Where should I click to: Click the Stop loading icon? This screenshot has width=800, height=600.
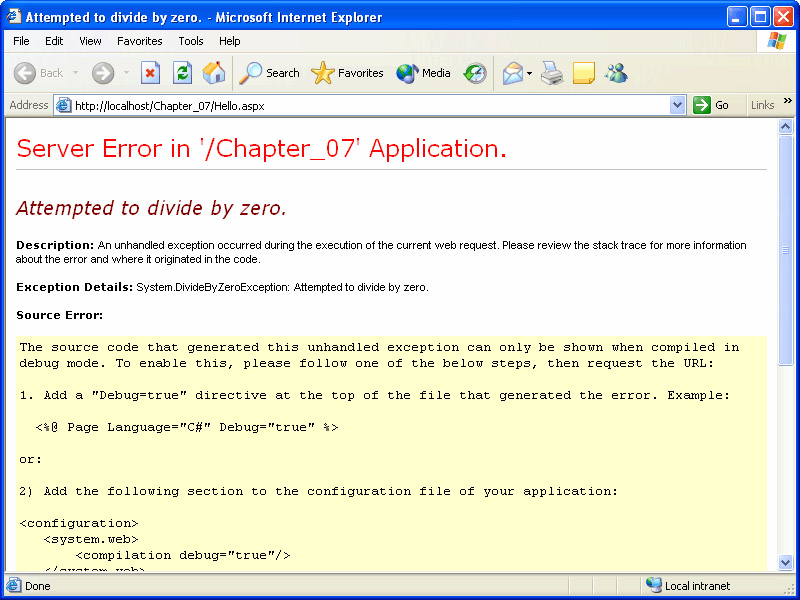(x=150, y=73)
